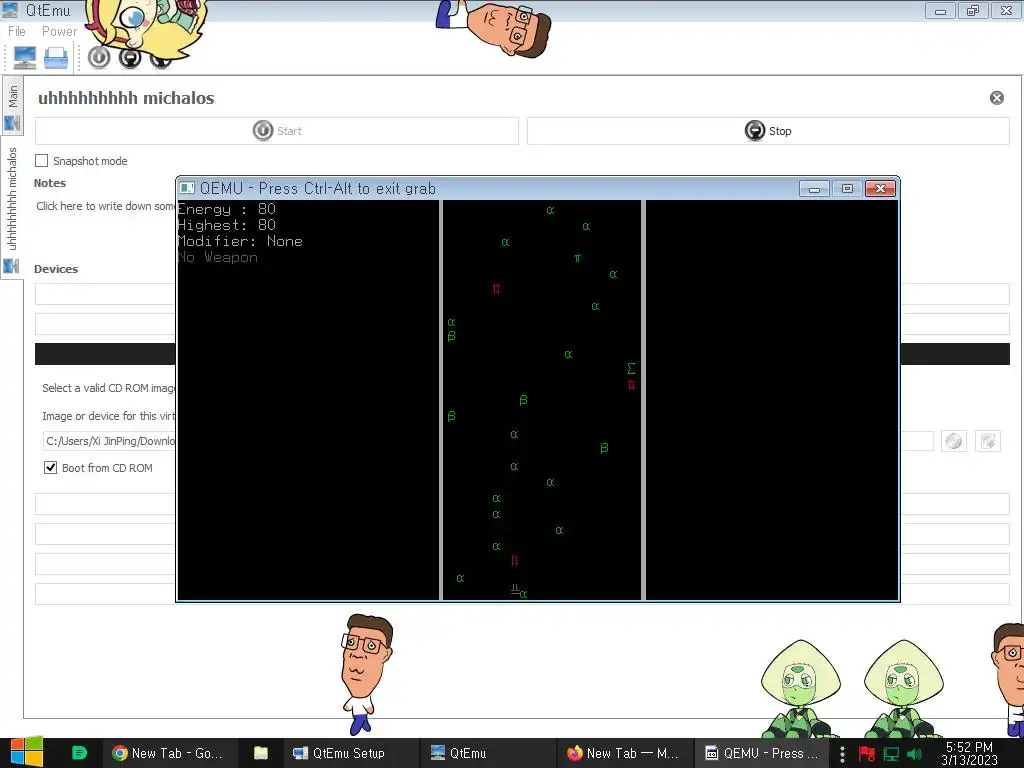Click the new virtual machine computer icon in toolbar
Screen dimensions: 1024x768
pos(25,57)
